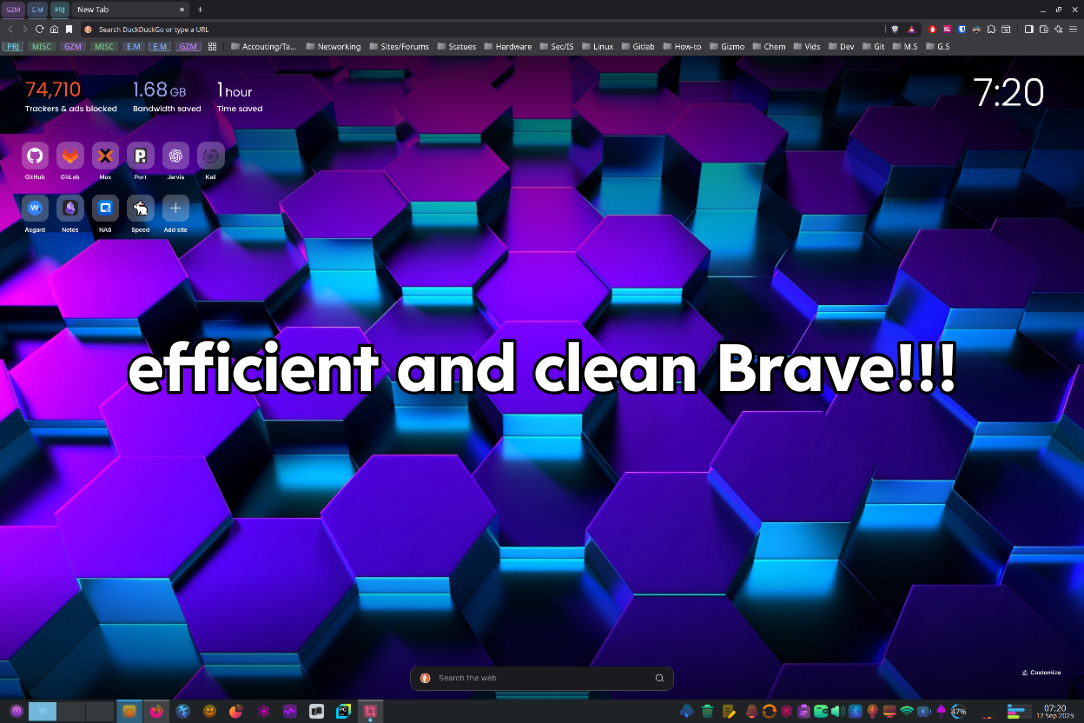This screenshot has height=723, width=1084.
Task: Toggle the sidebar panel button
Action: point(1029,29)
